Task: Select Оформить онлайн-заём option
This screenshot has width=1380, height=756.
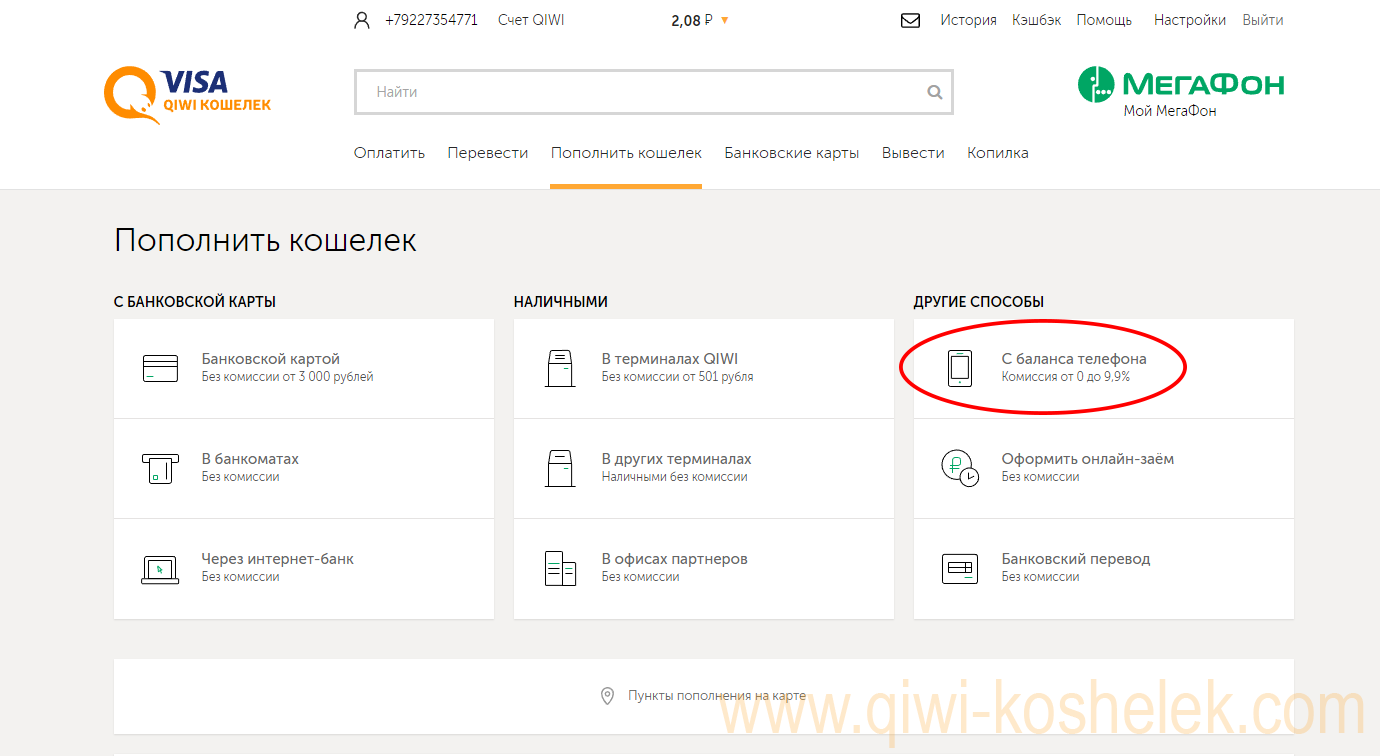Action: [1104, 468]
